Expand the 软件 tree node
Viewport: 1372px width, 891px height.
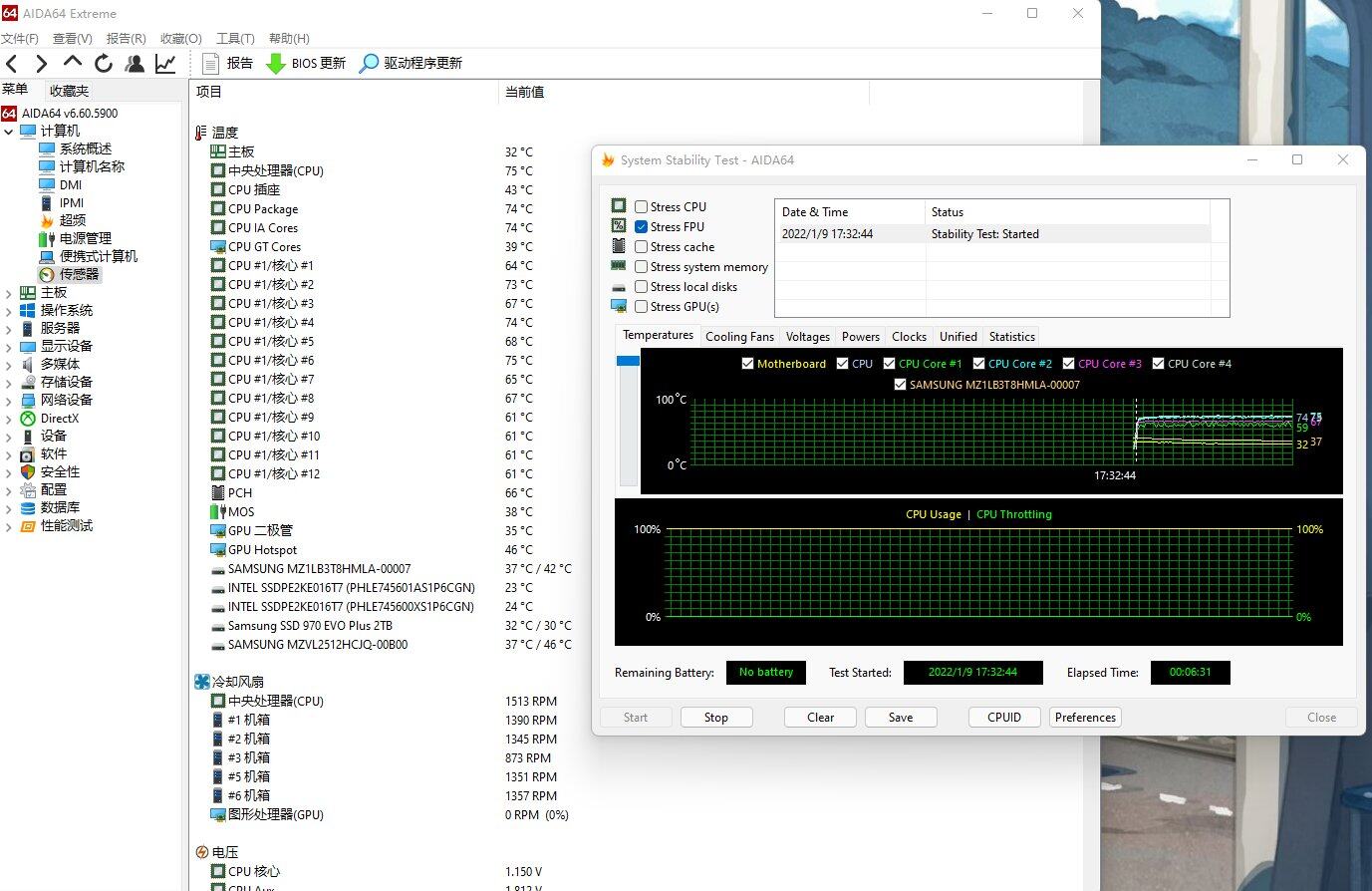tap(9, 454)
